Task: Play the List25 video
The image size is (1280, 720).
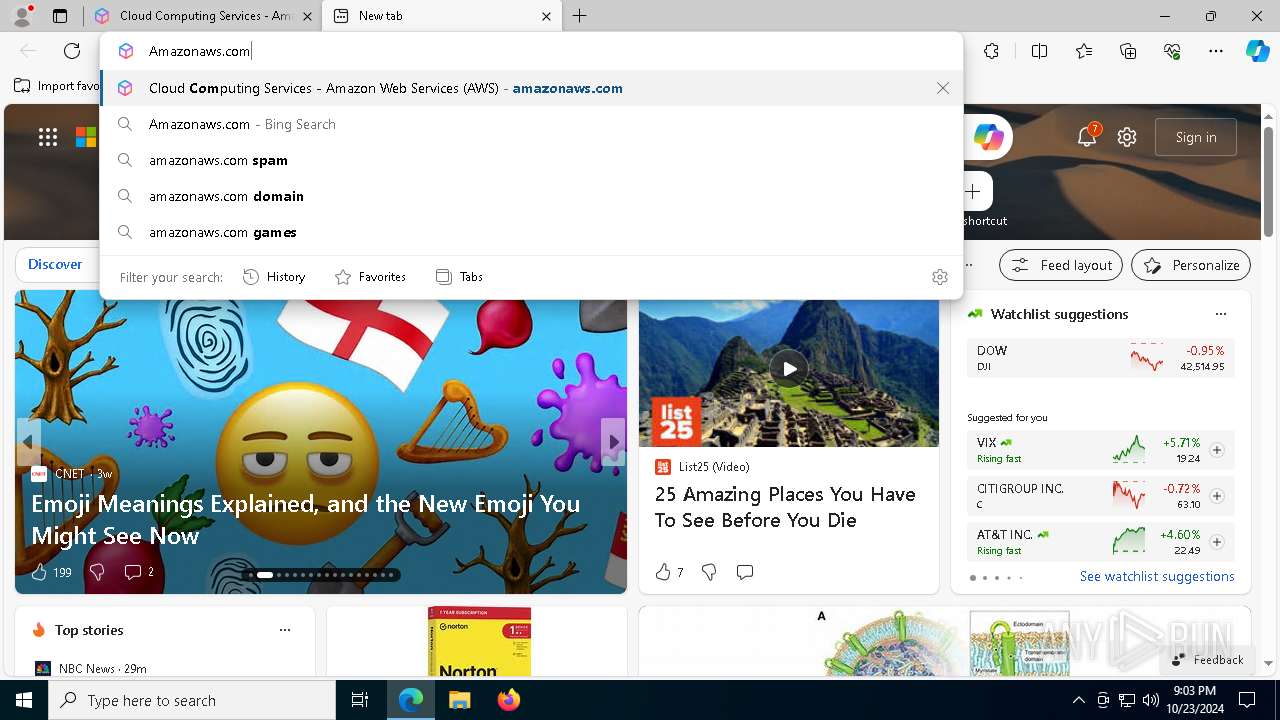Action: (x=789, y=369)
